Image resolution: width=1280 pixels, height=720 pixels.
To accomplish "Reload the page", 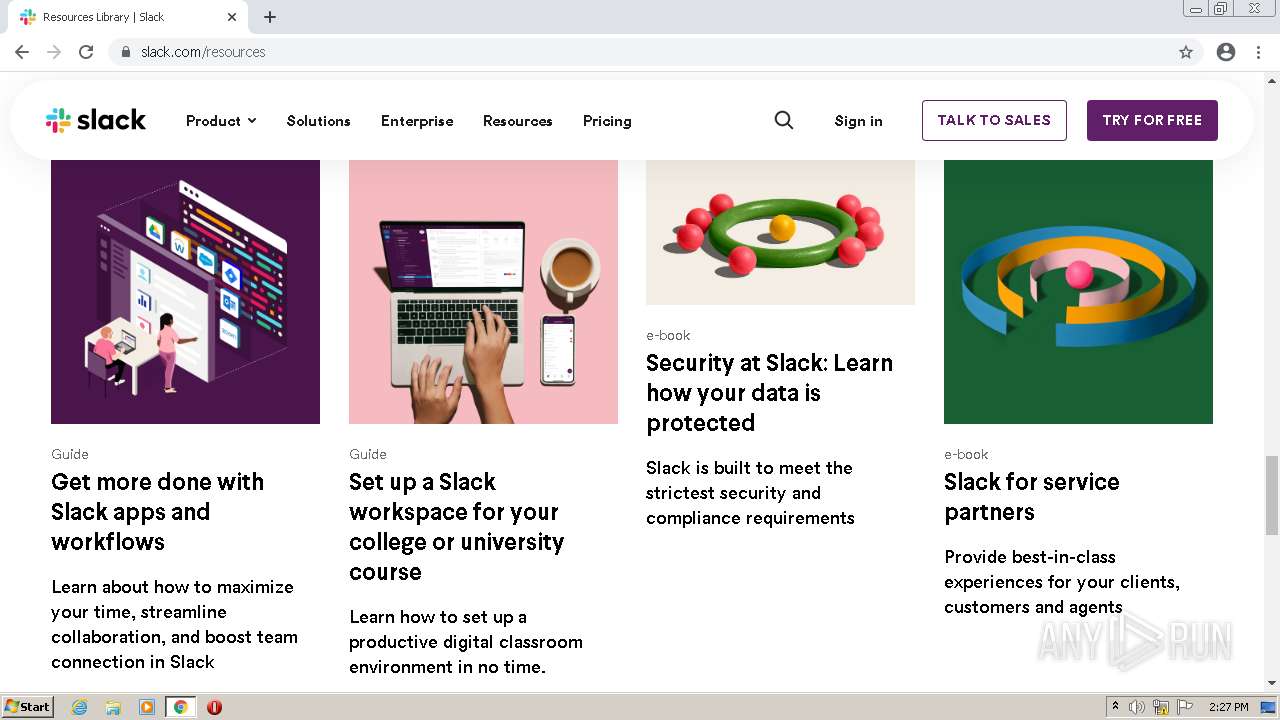I will (86, 52).
